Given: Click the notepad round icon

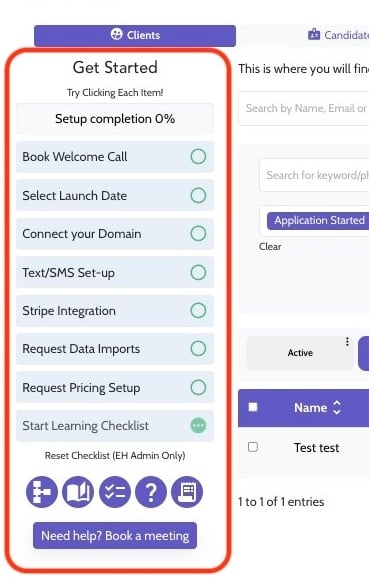Looking at the screenshot, I should [187, 492].
